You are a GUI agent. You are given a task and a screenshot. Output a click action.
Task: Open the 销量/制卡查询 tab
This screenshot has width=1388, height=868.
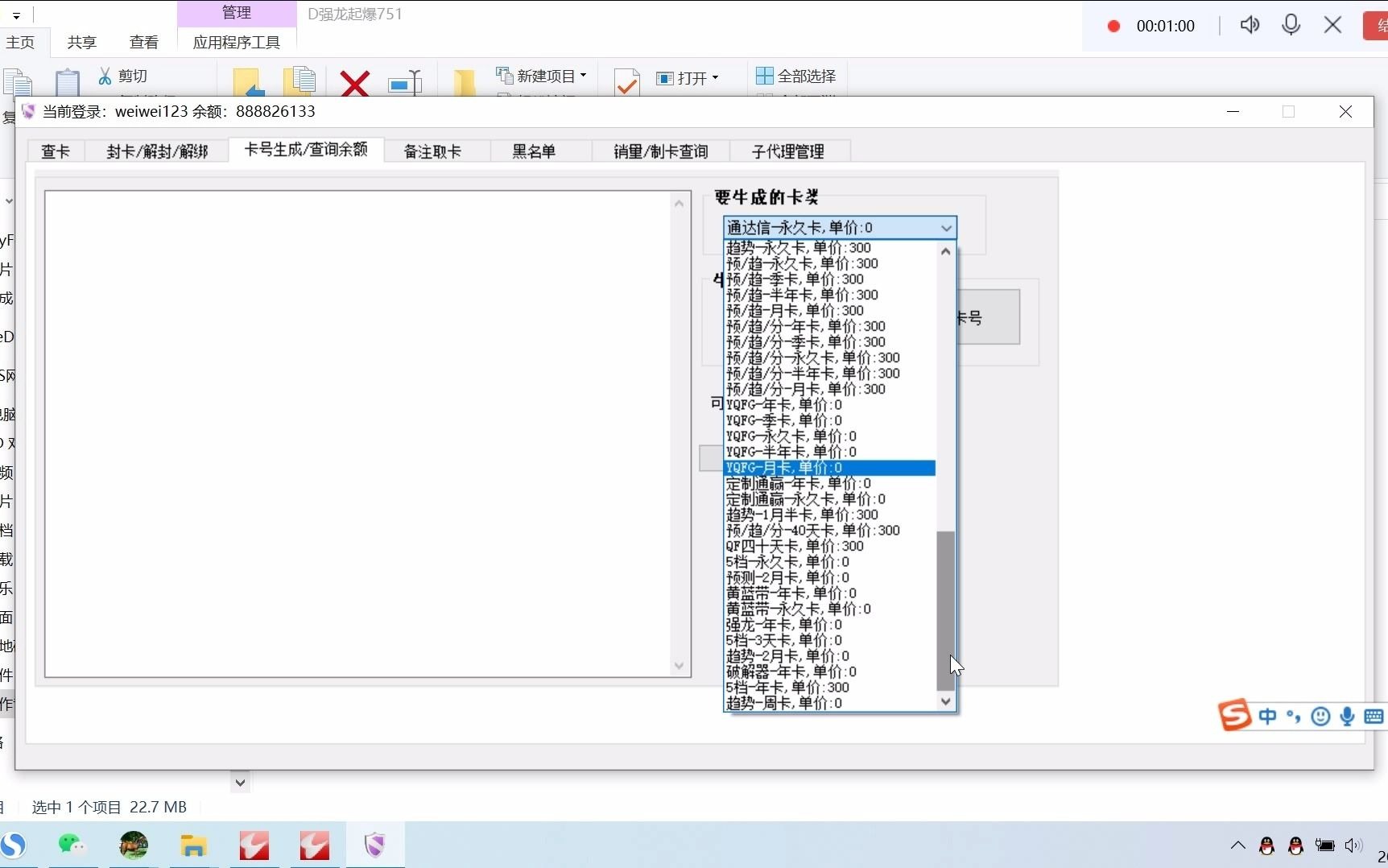click(x=661, y=151)
